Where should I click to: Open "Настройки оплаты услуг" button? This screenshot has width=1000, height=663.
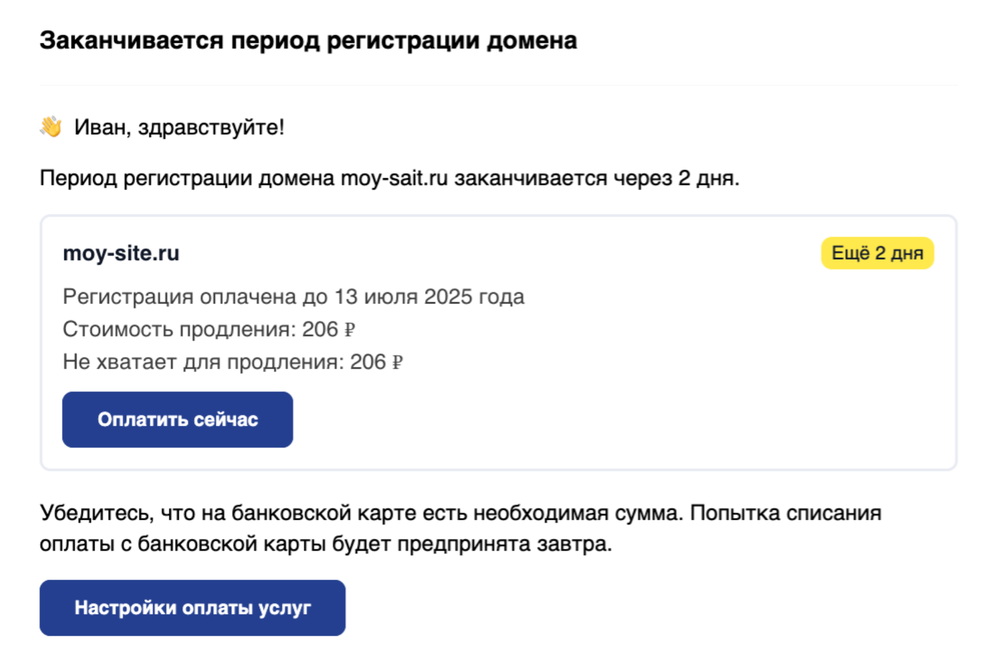pyautogui.click(x=192, y=607)
